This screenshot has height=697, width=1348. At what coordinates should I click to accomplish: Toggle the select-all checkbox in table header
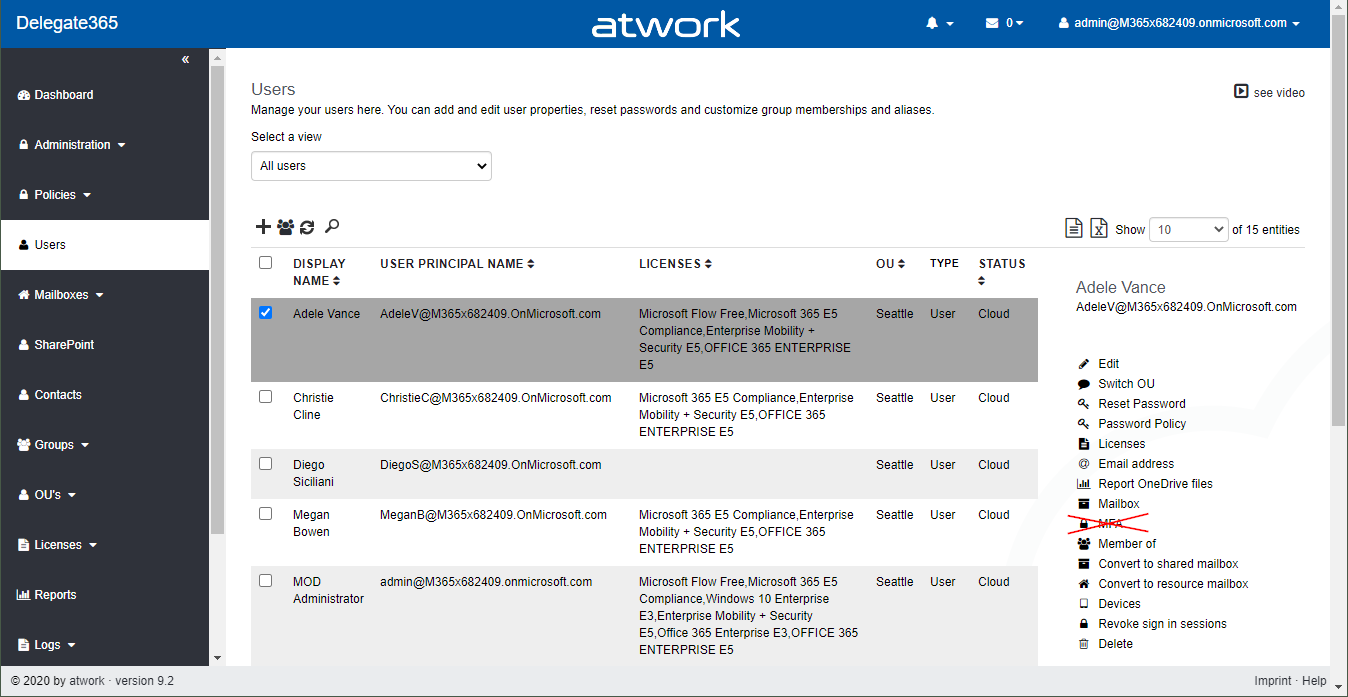tap(265, 263)
